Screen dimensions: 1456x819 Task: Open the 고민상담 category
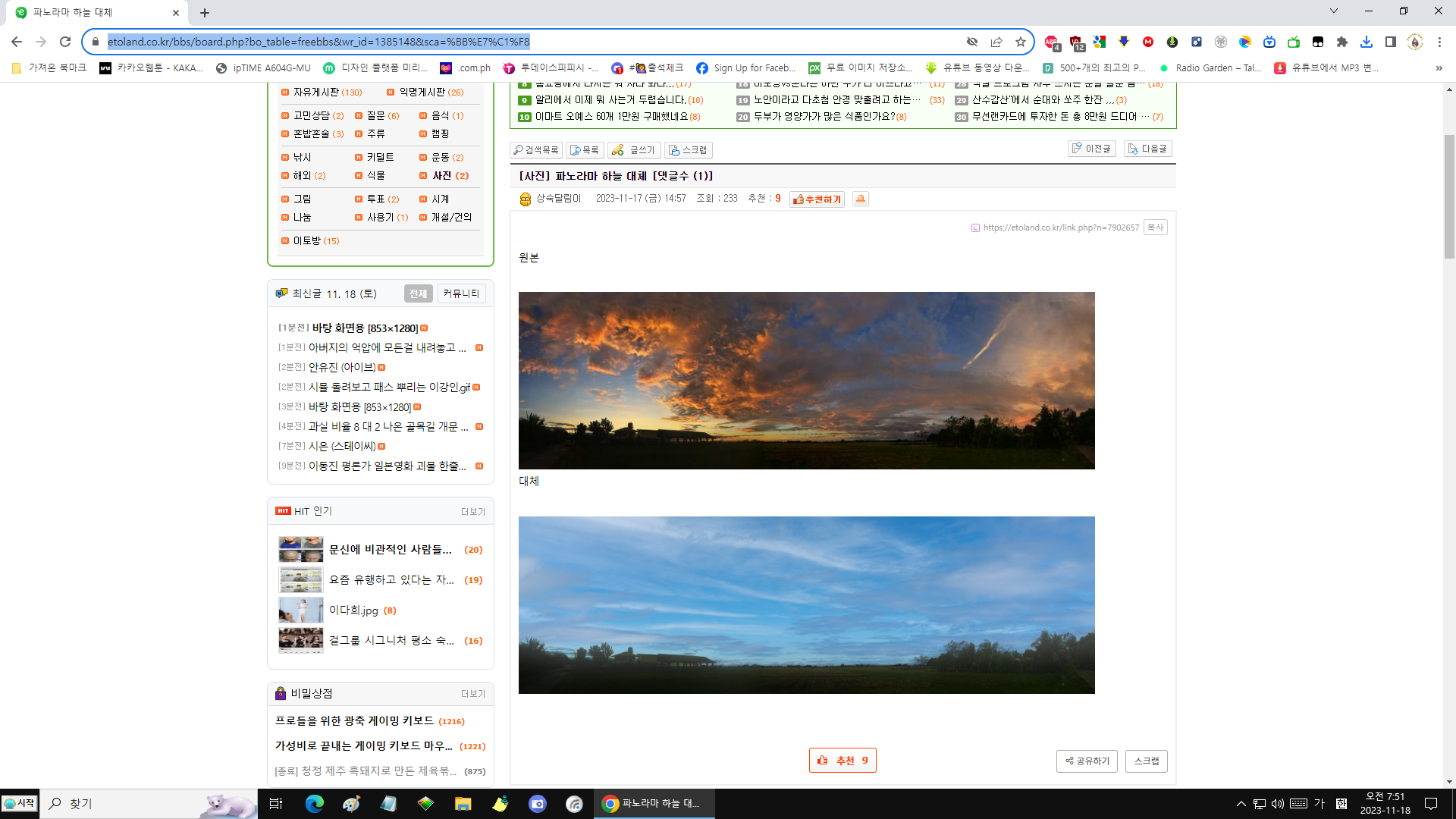312,115
